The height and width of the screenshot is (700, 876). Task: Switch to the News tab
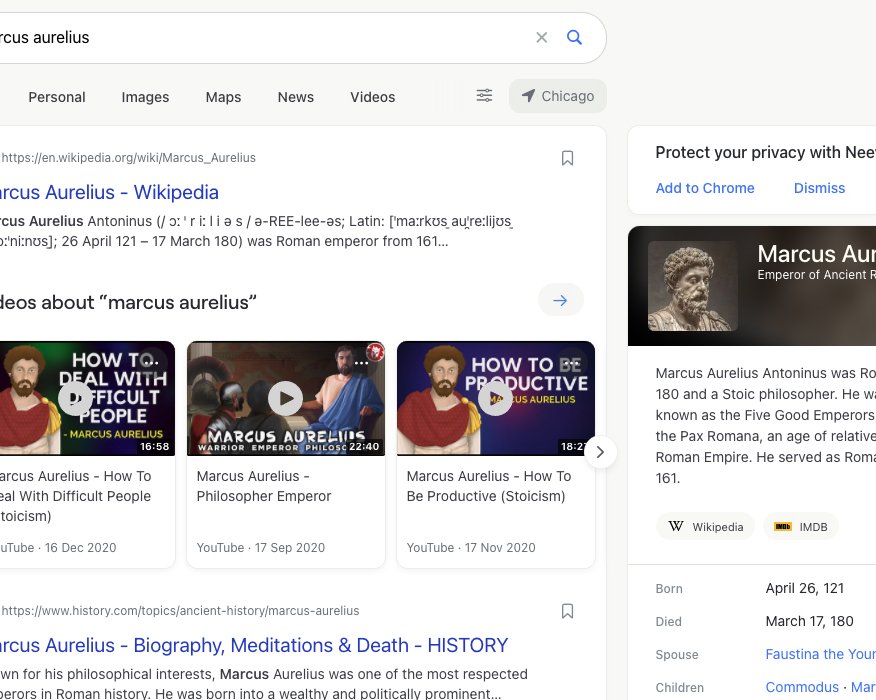pyautogui.click(x=296, y=97)
